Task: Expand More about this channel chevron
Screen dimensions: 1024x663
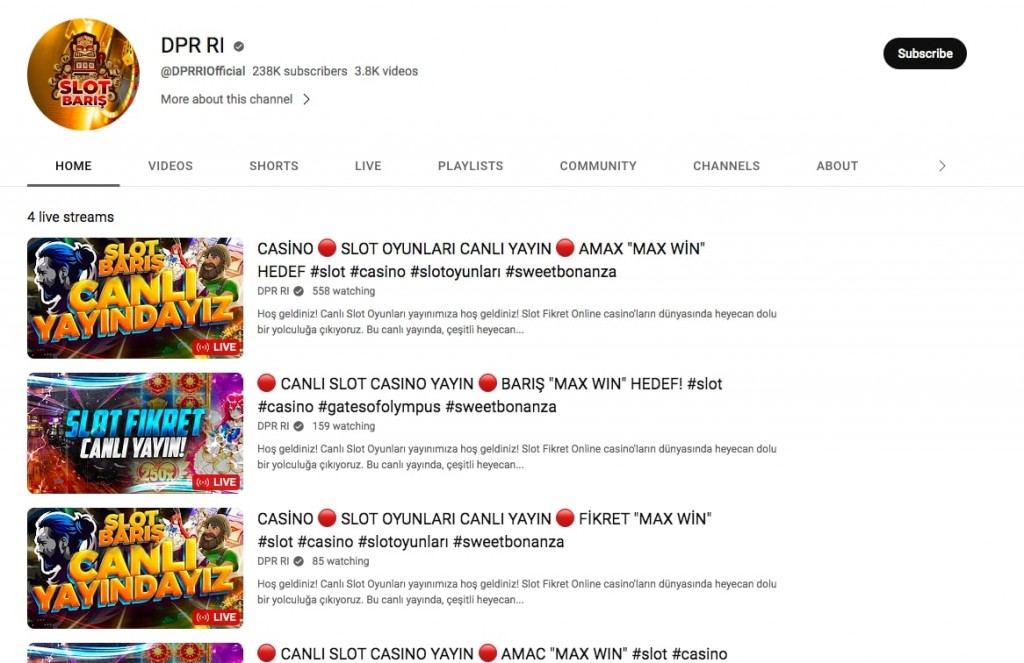Action: click(x=306, y=99)
